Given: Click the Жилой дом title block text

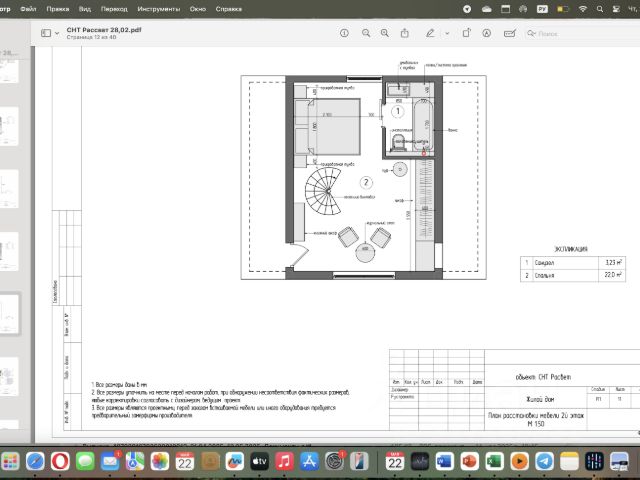Looking at the screenshot, I should (x=540, y=399).
